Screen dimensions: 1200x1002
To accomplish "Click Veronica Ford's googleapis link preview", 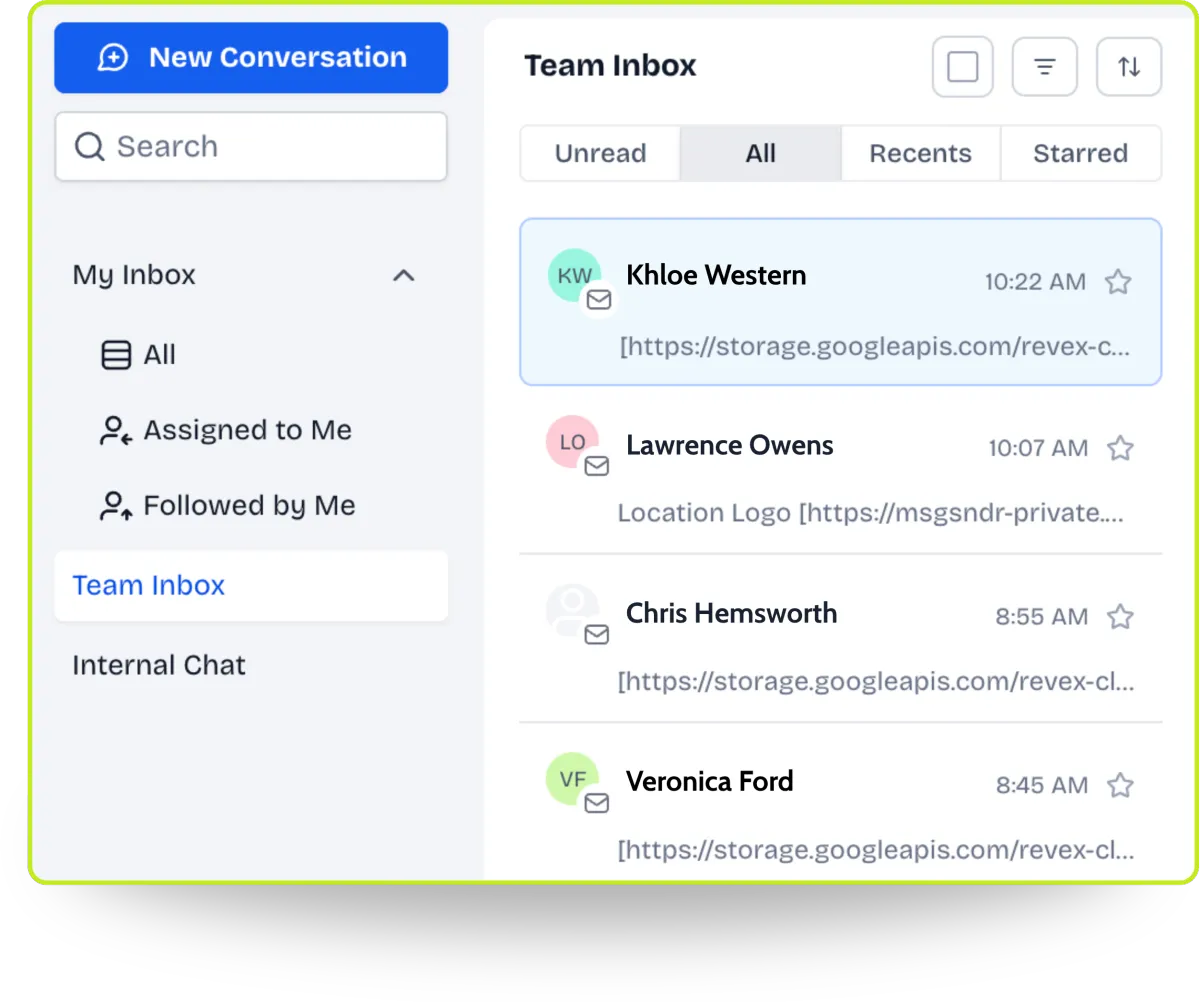I will (876, 851).
